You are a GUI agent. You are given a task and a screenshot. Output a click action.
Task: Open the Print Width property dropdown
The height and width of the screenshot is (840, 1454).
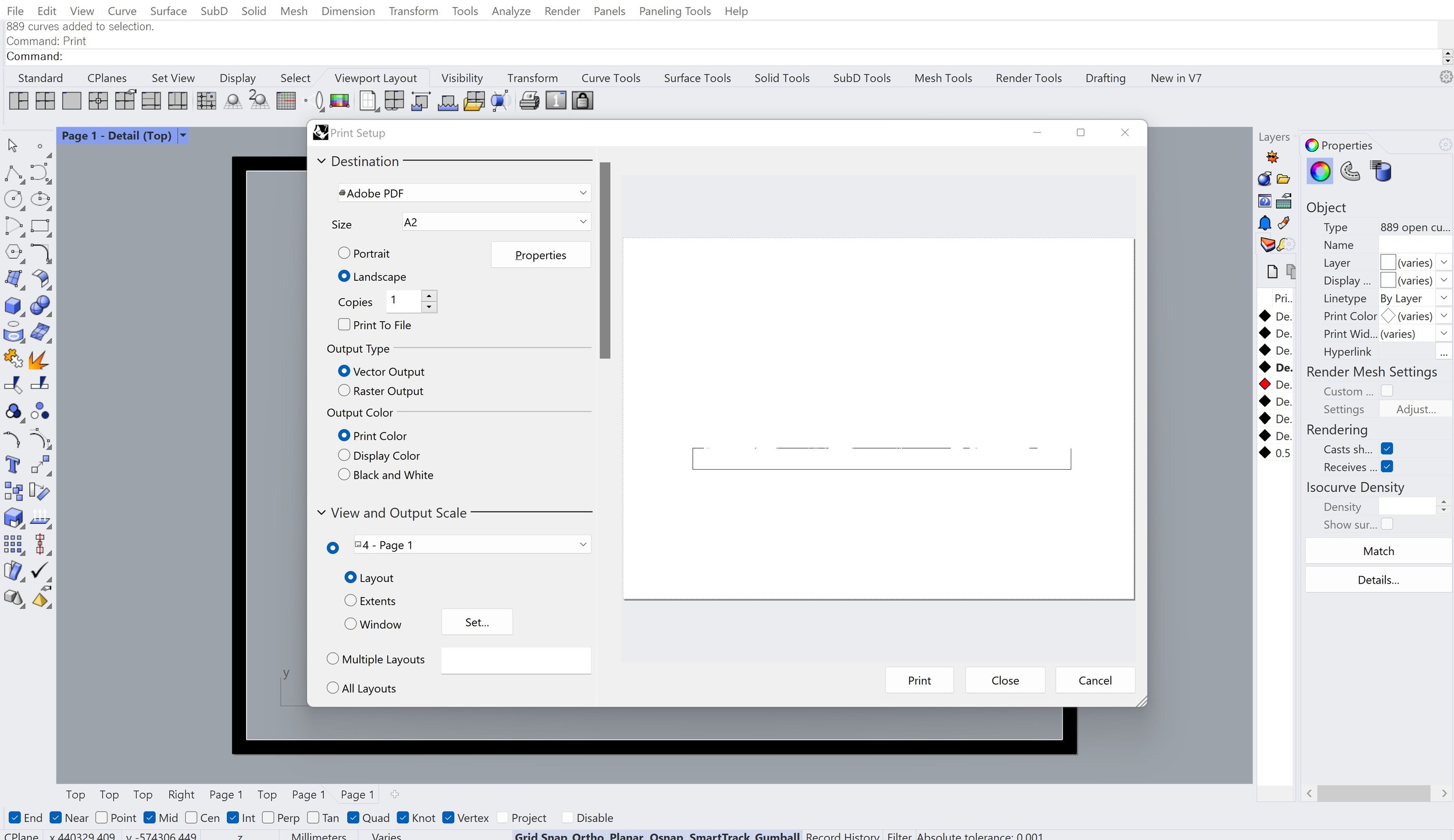1444,333
